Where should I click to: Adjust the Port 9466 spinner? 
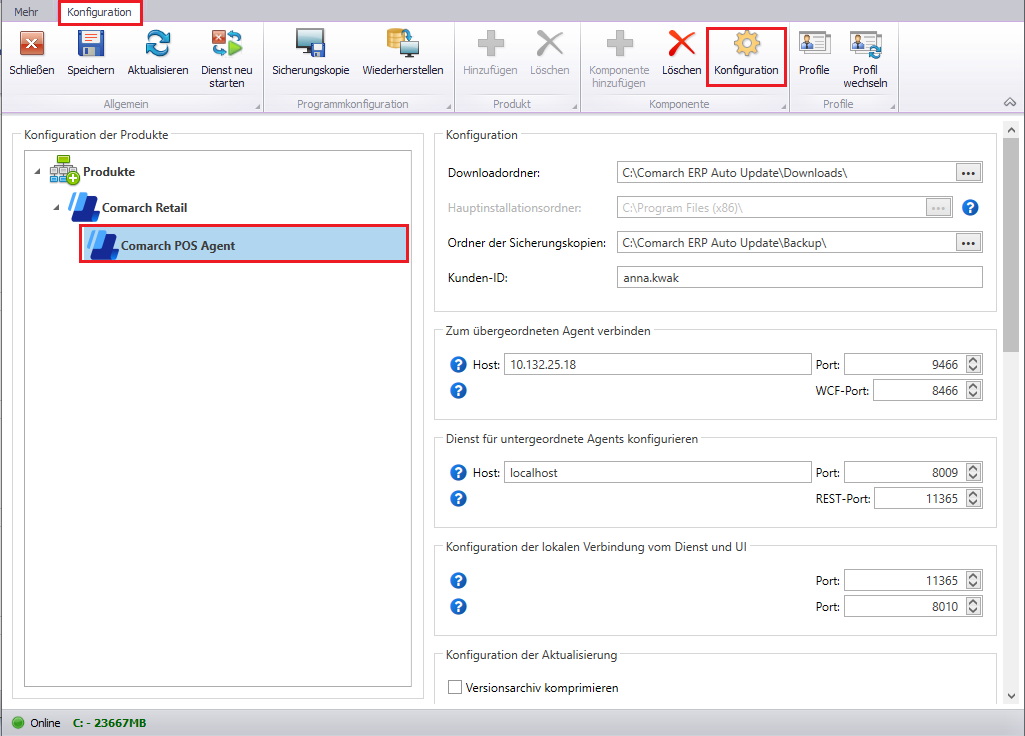(973, 365)
